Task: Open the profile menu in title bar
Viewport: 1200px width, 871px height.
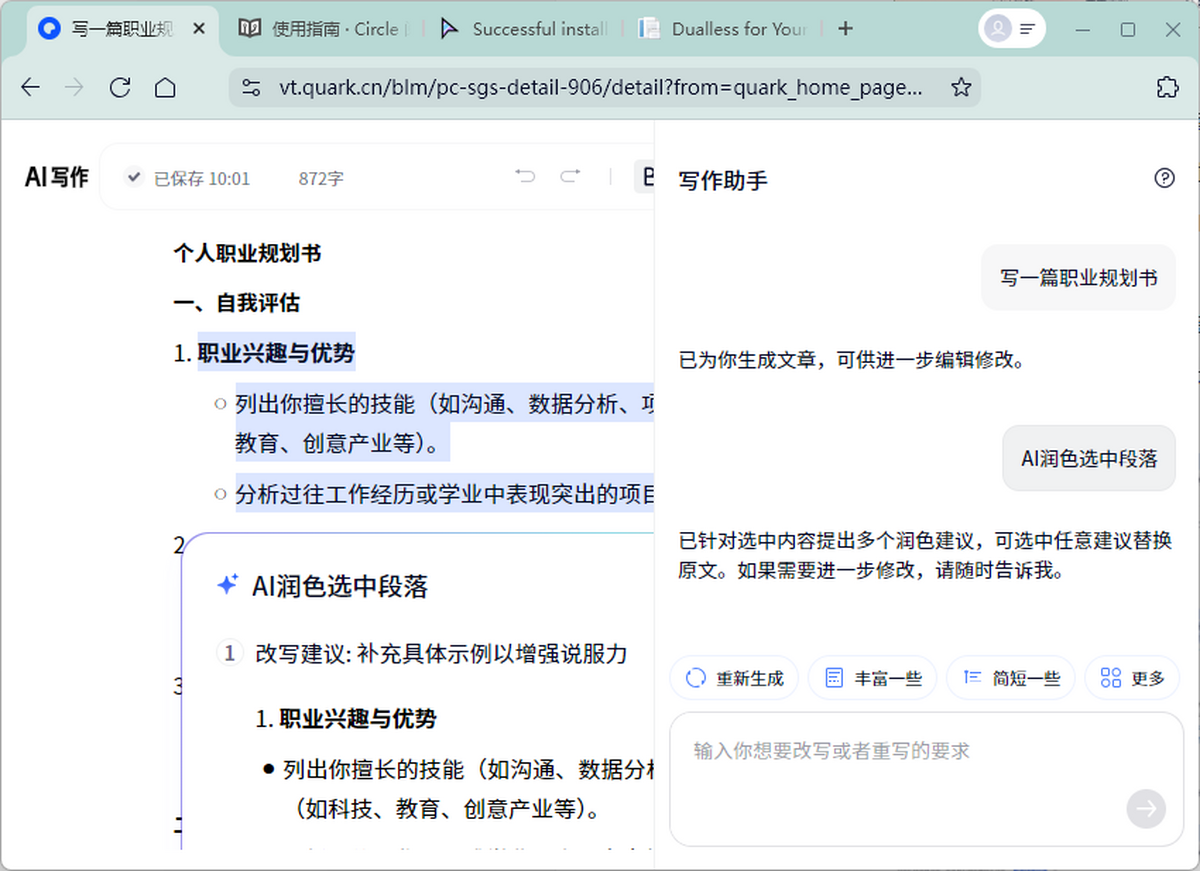Action: 1011,29
